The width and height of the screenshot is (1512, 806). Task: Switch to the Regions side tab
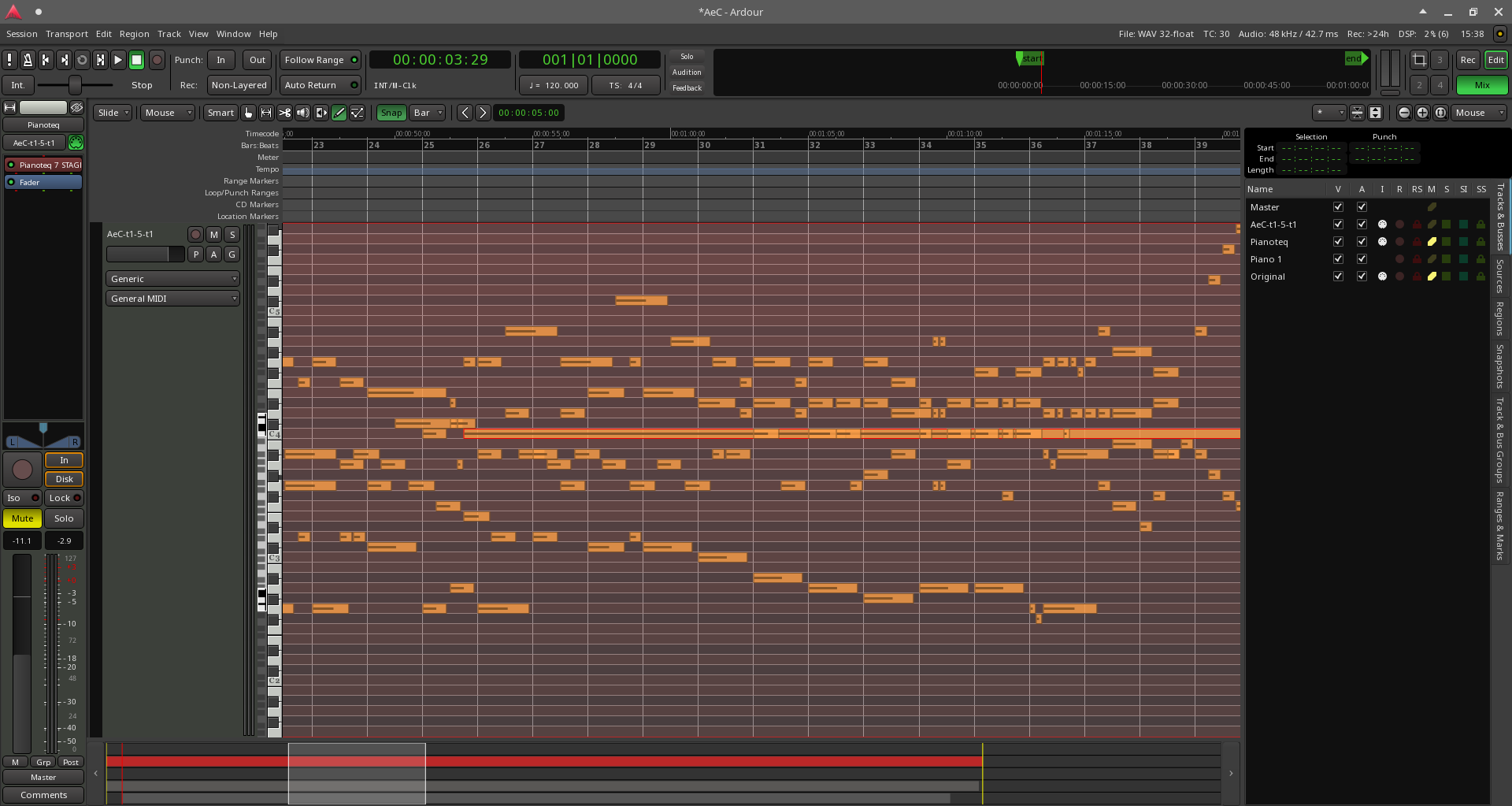[1500, 319]
